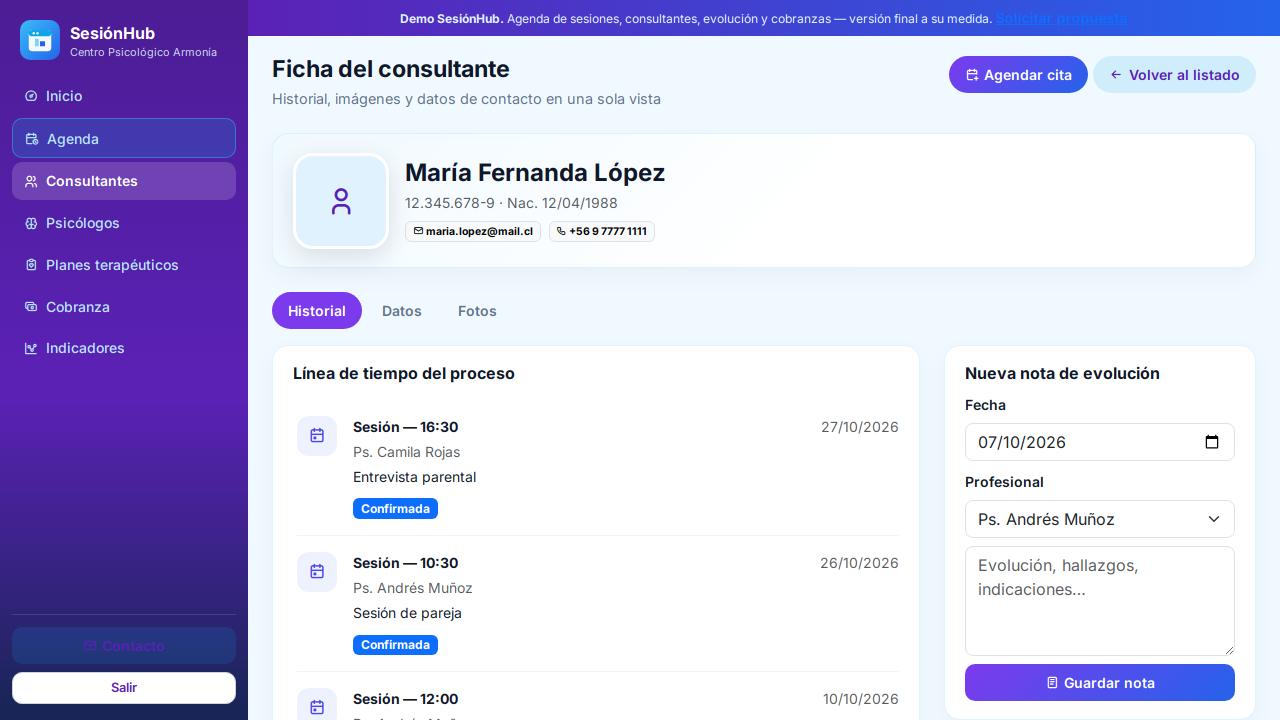Click calendar icon of Sesión 12:00 entry

point(317,705)
